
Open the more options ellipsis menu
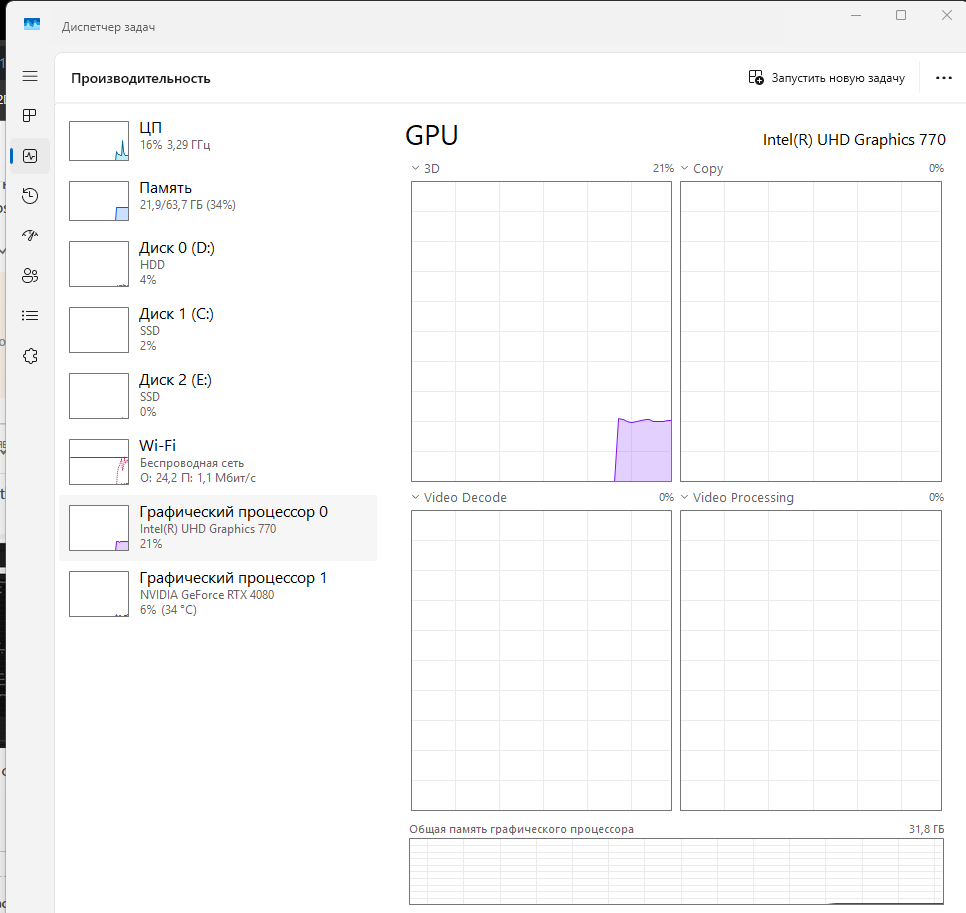(x=943, y=77)
